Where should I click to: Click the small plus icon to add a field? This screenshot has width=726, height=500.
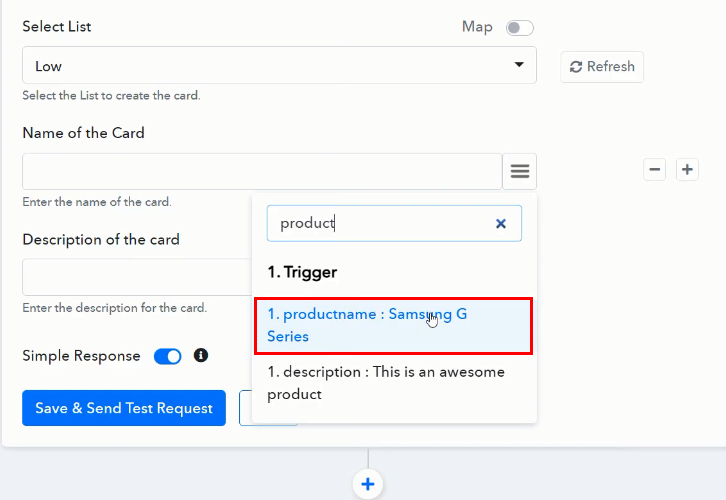[687, 169]
